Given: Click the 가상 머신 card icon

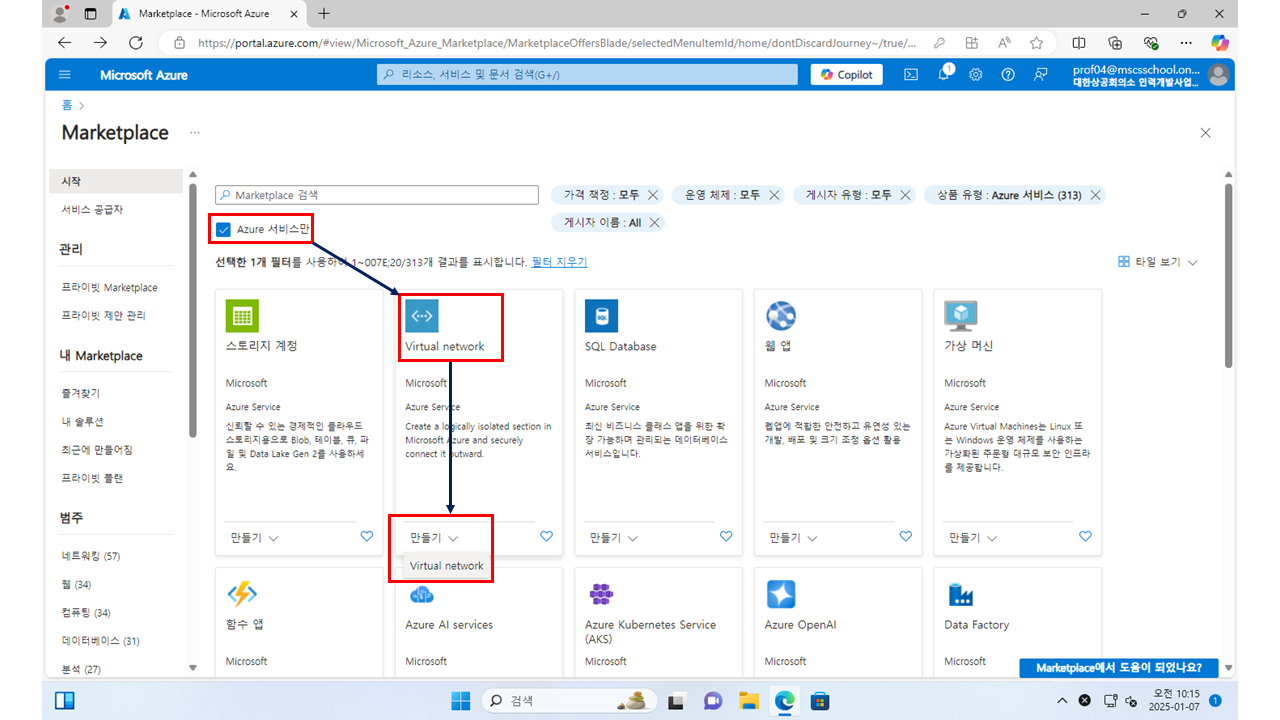Looking at the screenshot, I should click(x=961, y=316).
